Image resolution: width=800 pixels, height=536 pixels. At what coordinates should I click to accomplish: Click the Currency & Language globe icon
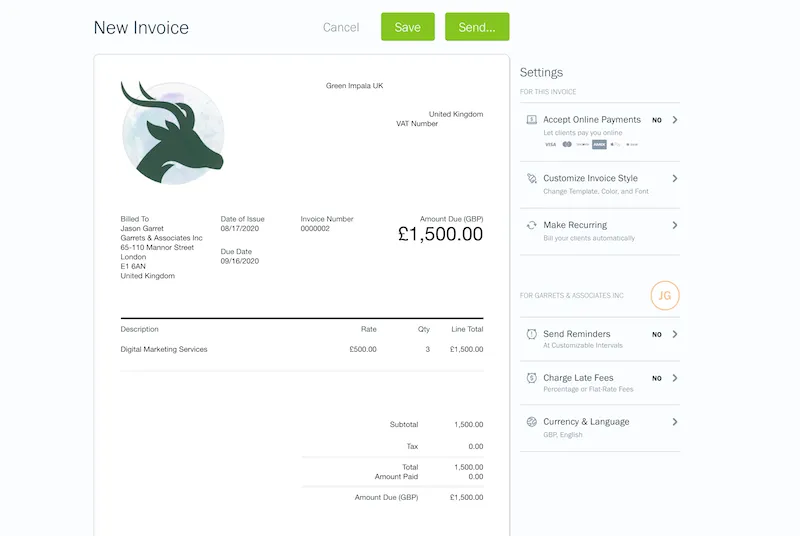pos(532,422)
